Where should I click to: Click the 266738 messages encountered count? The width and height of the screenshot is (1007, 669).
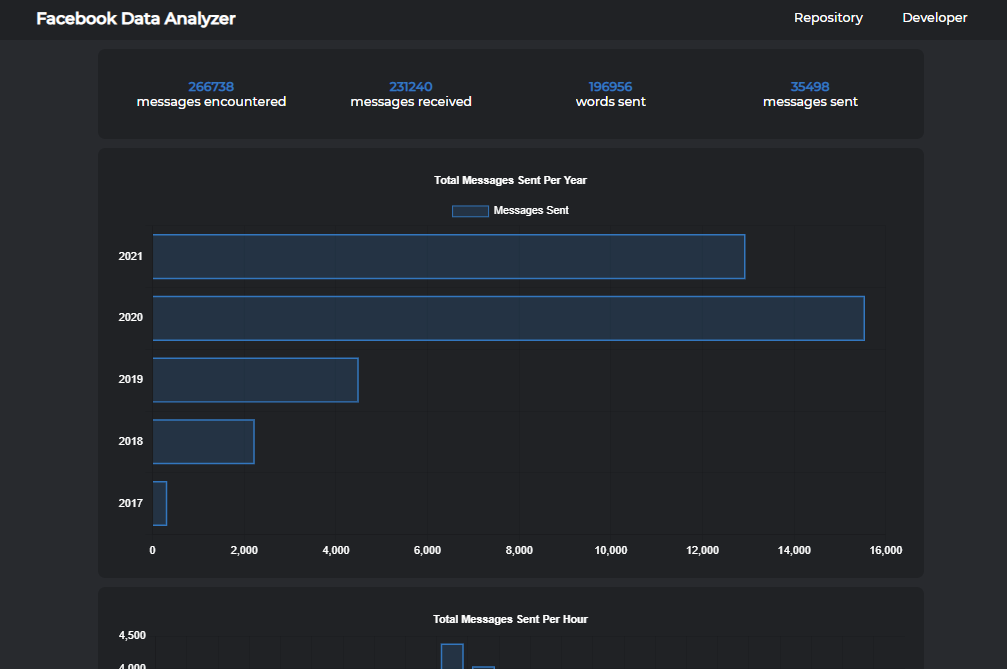(x=211, y=87)
